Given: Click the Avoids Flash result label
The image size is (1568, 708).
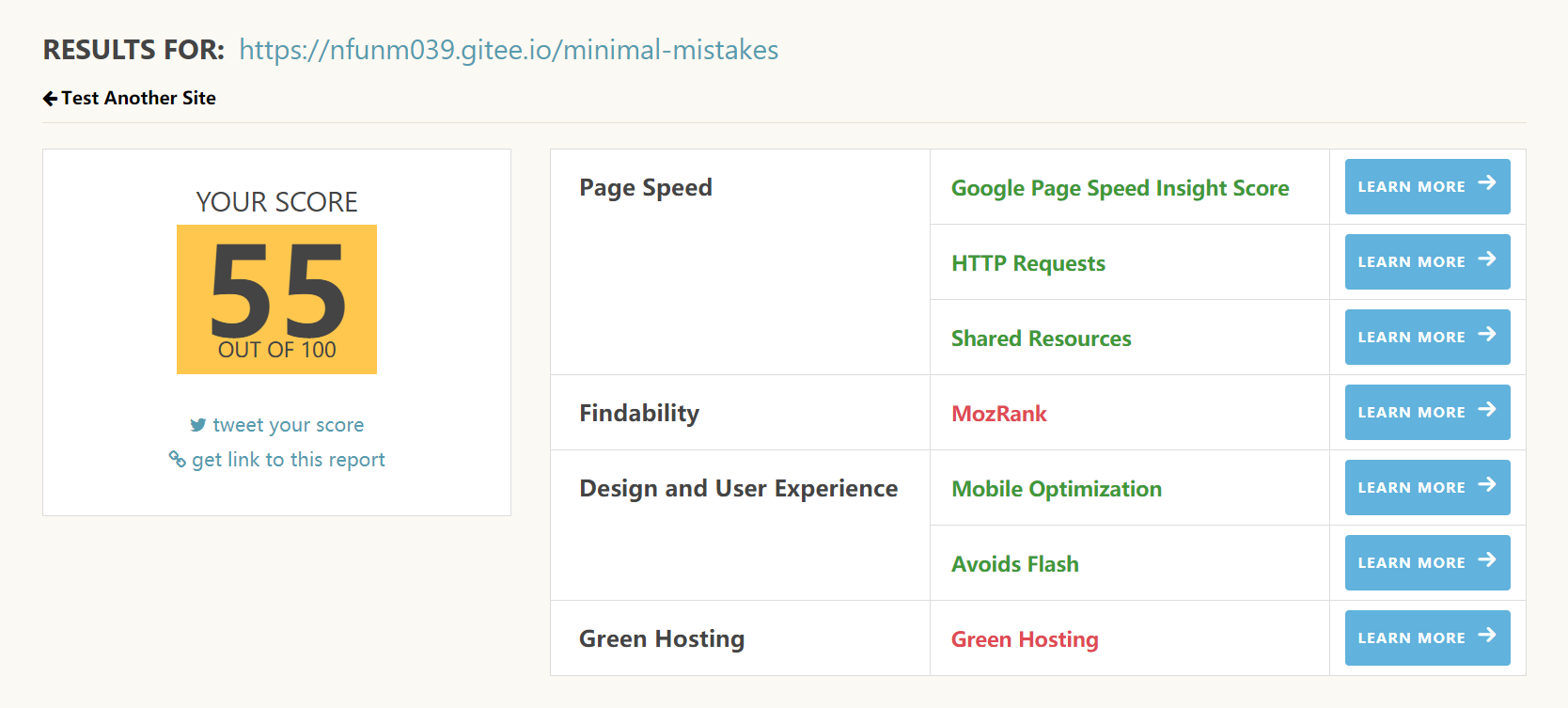Looking at the screenshot, I should (x=1014, y=564).
